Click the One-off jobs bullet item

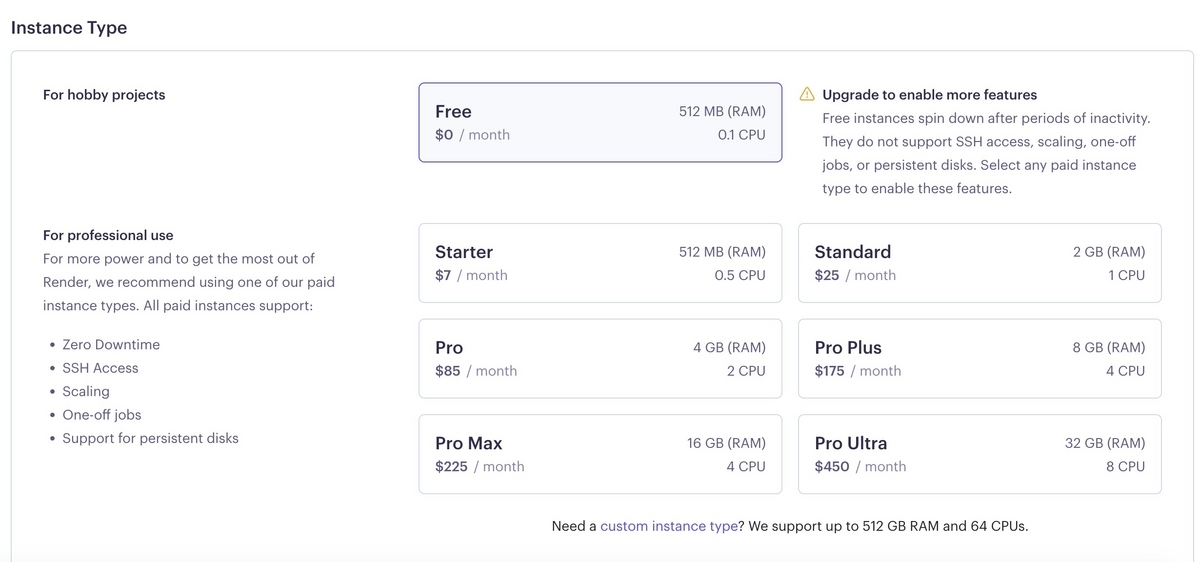pyautogui.click(x=102, y=415)
